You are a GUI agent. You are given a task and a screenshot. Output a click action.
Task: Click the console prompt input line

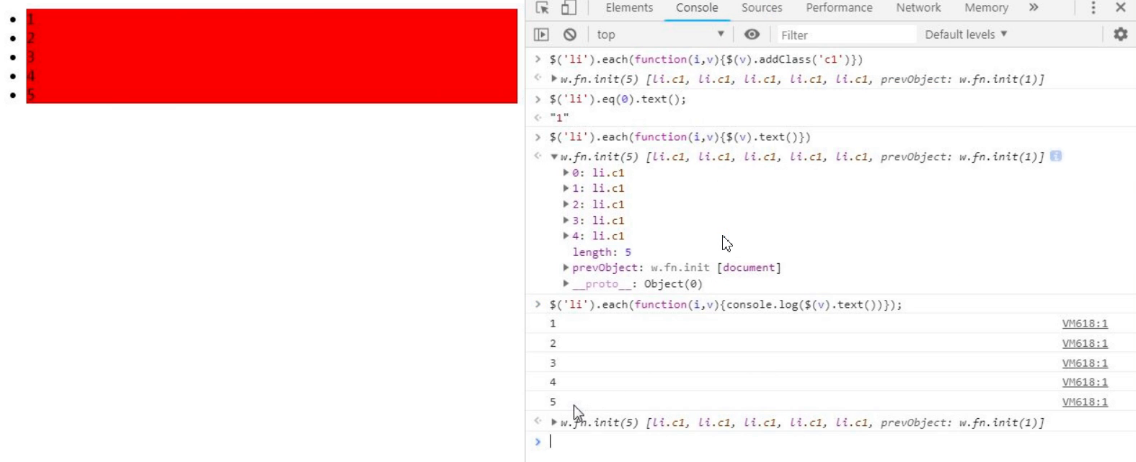pyautogui.click(x=830, y=441)
